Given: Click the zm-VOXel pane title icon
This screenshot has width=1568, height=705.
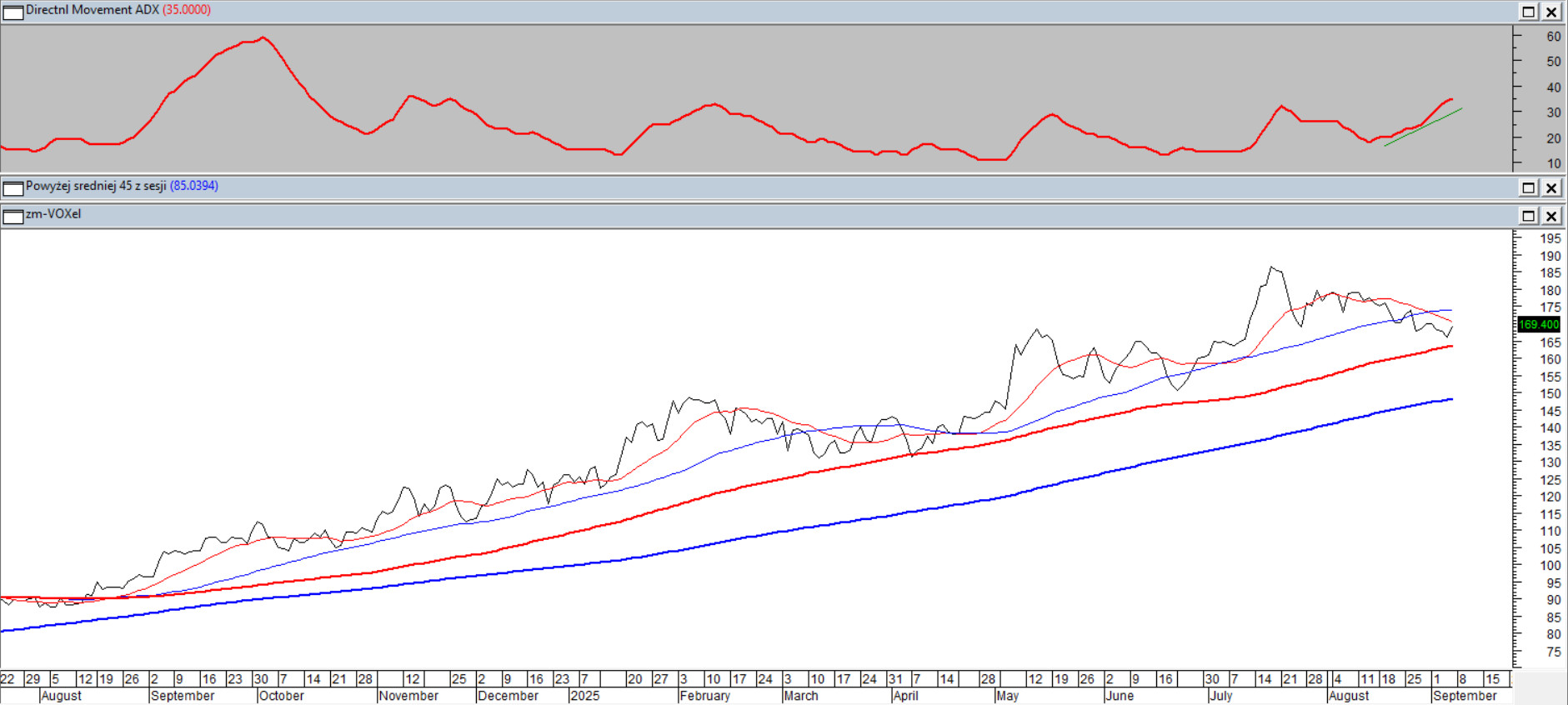Looking at the screenshot, I should tap(13, 216).
